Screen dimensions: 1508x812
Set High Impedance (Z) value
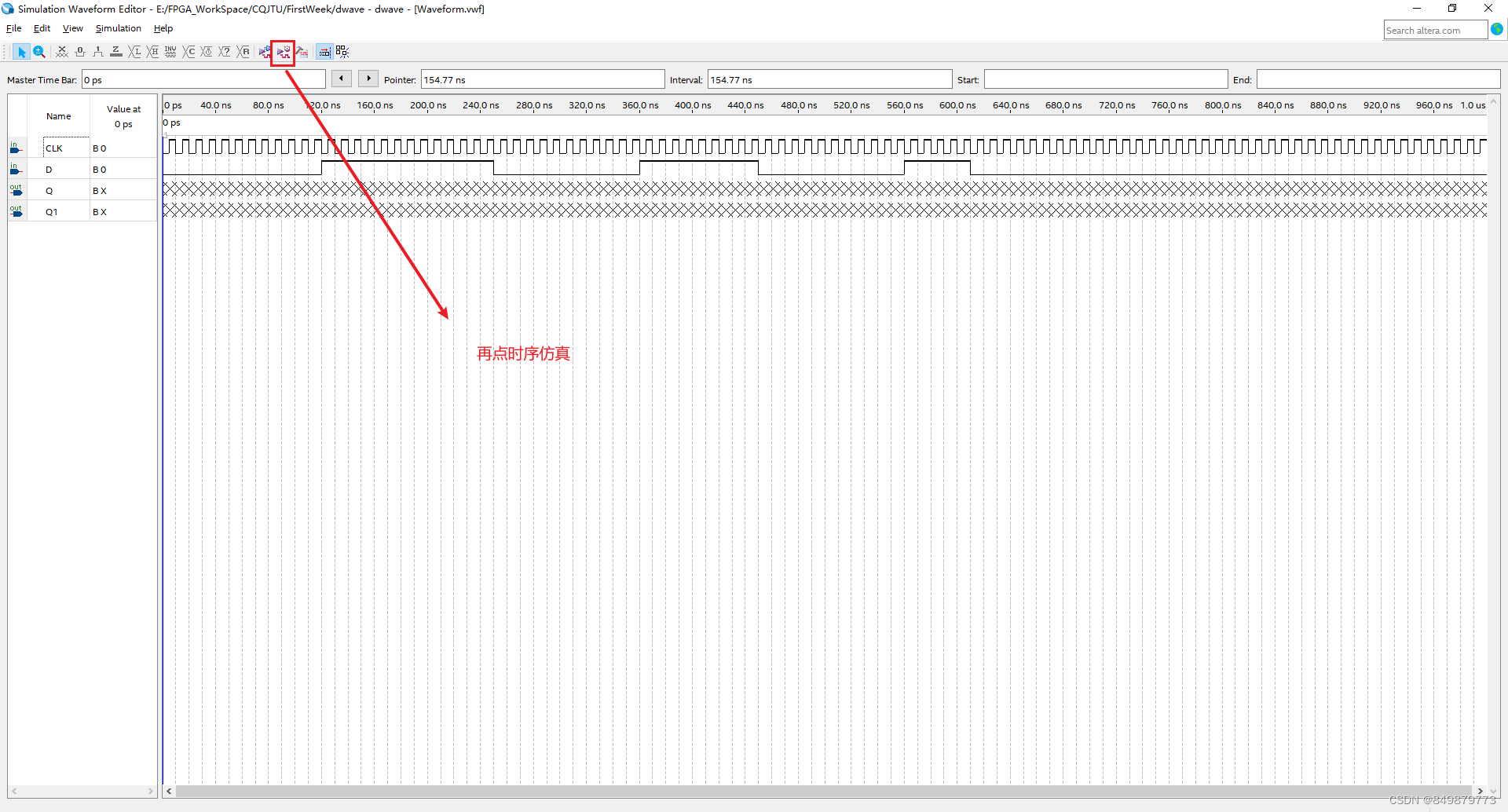pyautogui.click(x=116, y=52)
